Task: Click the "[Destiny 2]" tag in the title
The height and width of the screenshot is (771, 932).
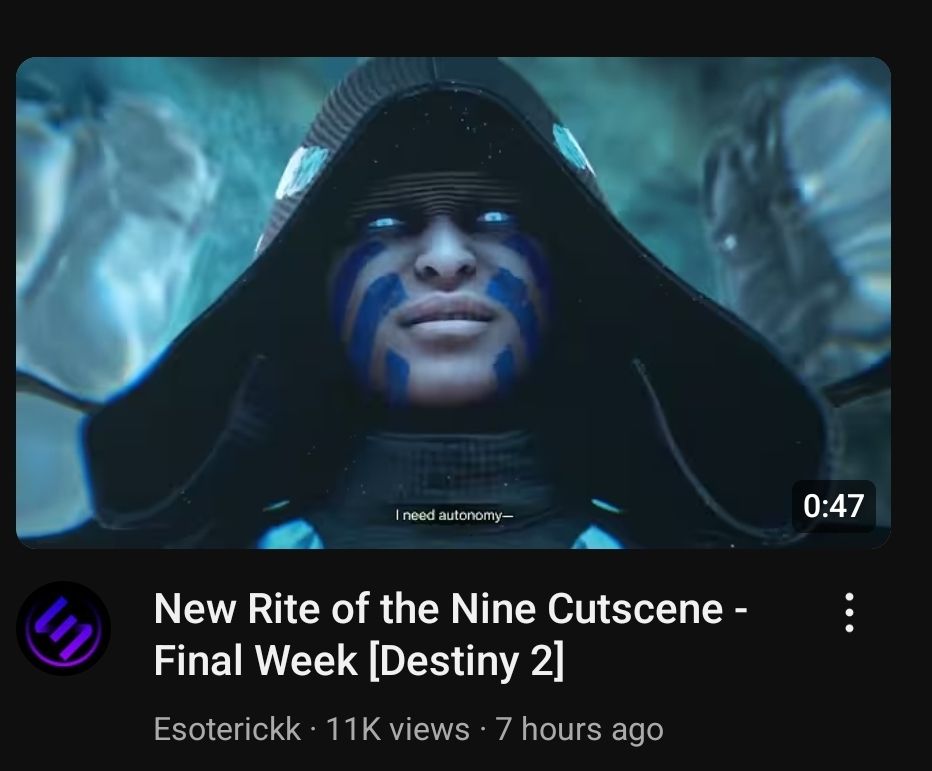Action: tap(465, 660)
